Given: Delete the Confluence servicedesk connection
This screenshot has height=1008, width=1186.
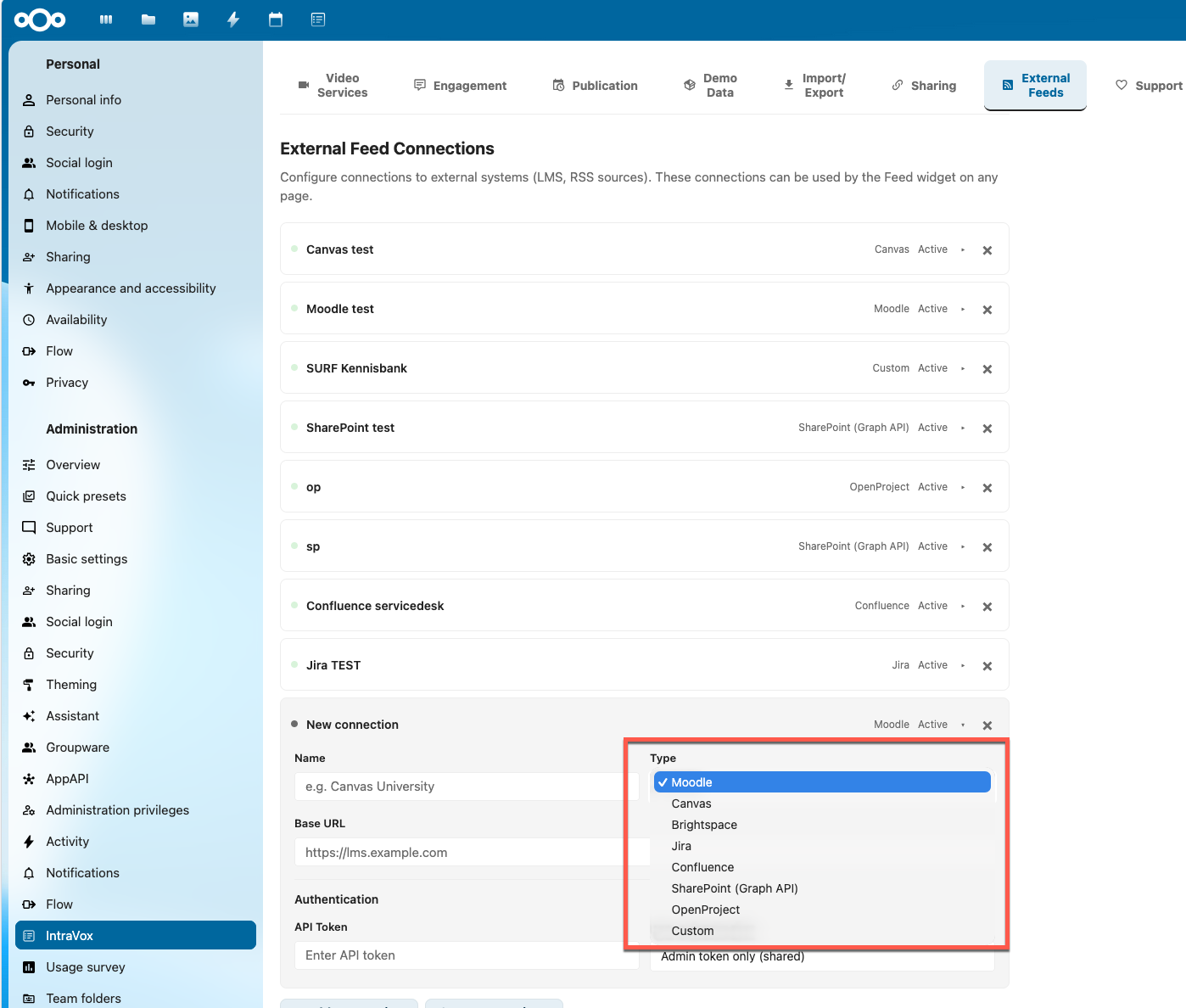Looking at the screenshot, I should [987, 607].
